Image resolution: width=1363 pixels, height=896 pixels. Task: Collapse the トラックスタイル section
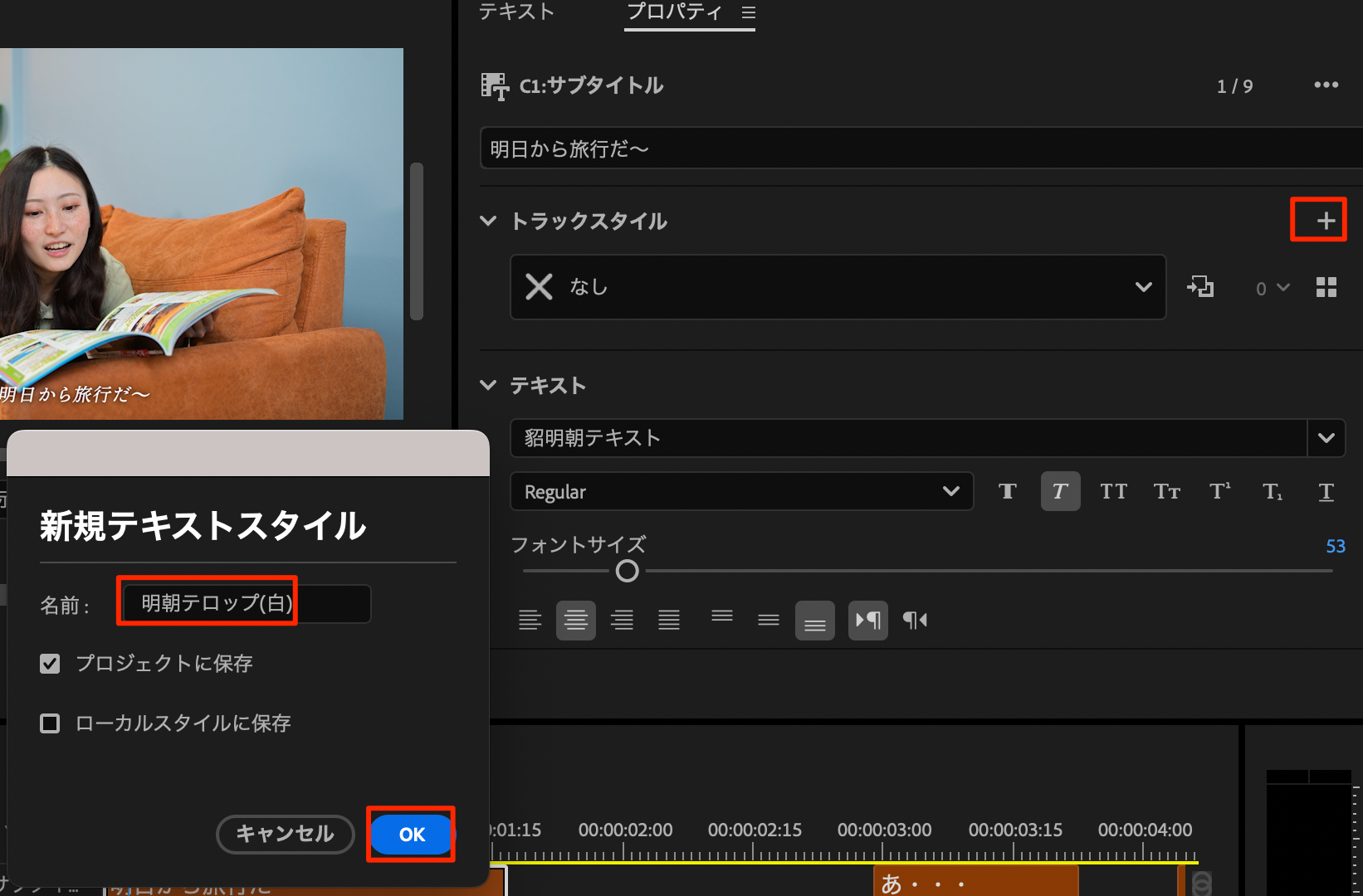pyautogui.click(x=488, y=221)
